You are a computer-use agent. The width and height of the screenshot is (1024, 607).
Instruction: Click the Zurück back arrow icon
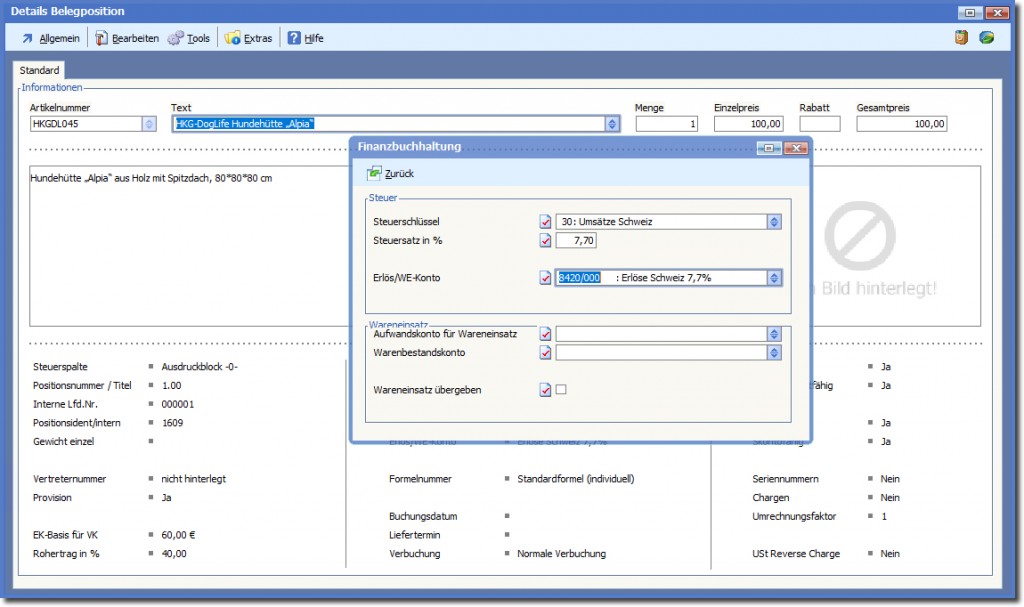coord(374,173)
